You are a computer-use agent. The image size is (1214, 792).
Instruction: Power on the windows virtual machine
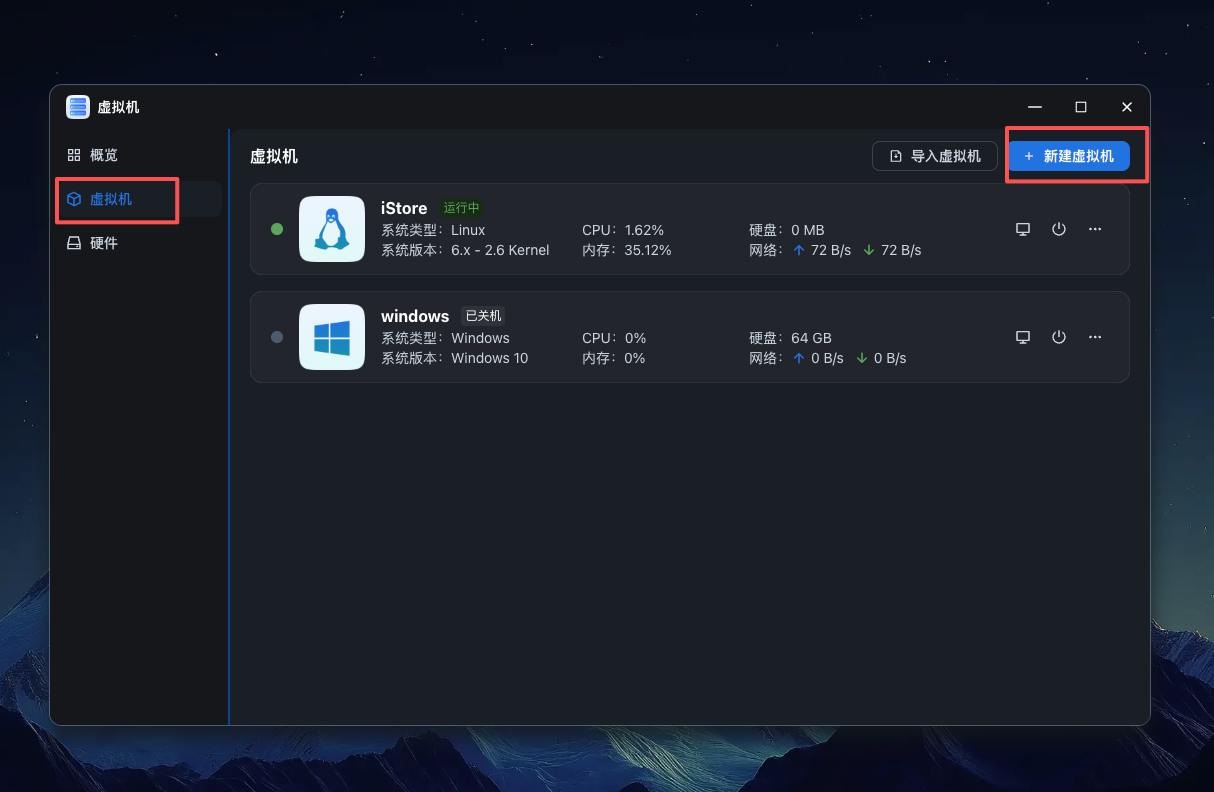(1059, 337)
